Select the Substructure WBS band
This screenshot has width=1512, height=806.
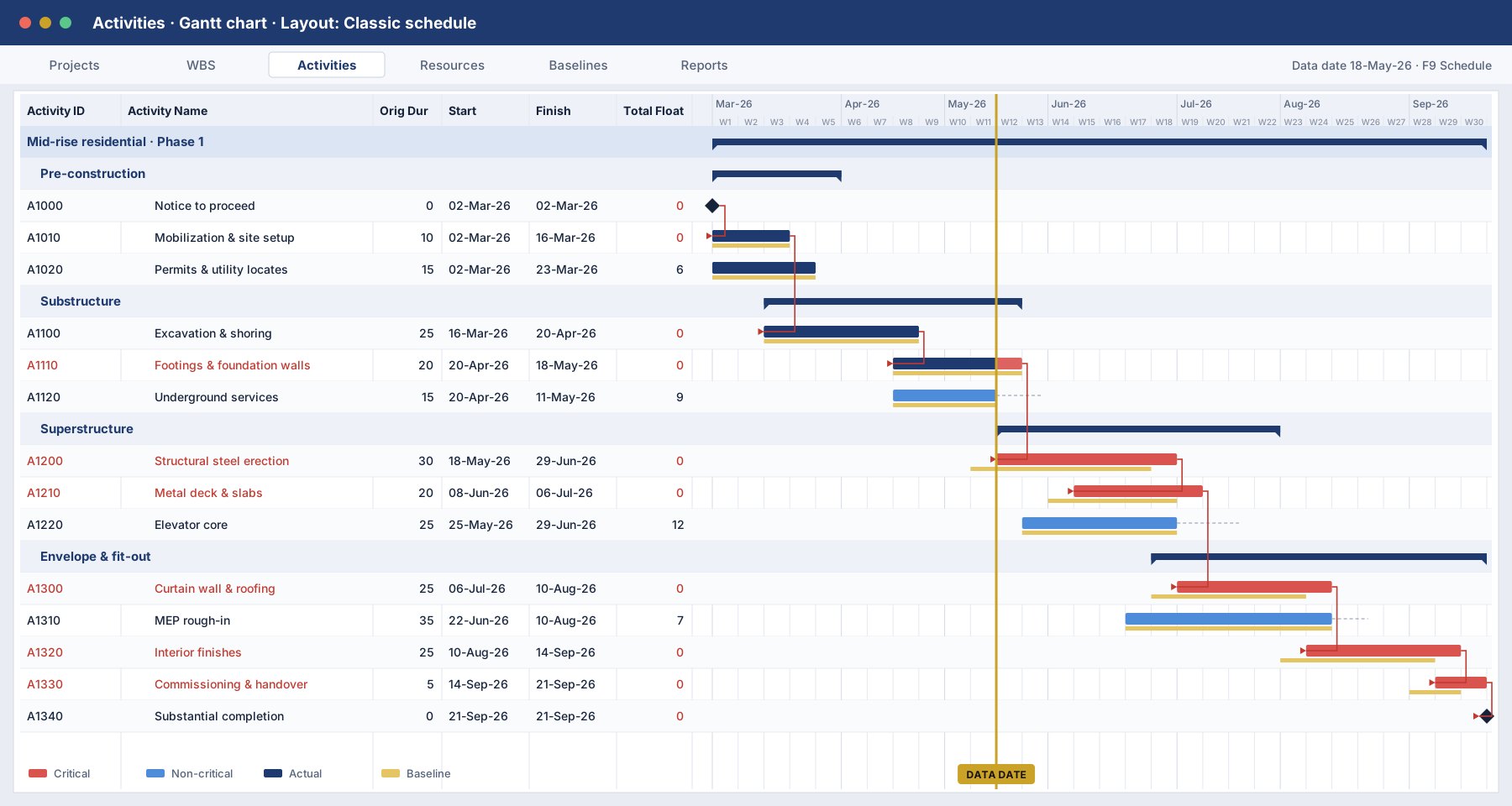756,301
